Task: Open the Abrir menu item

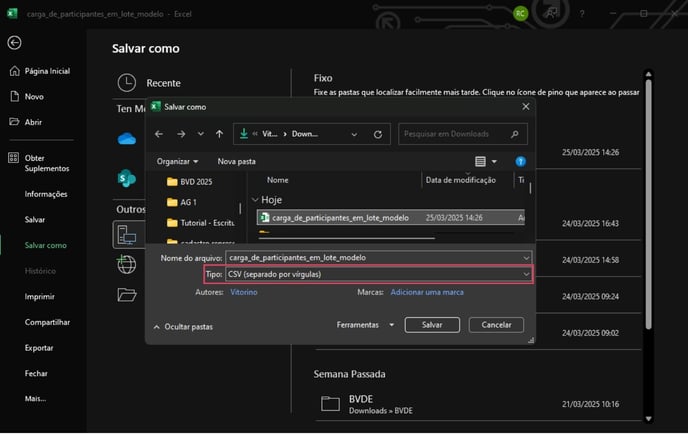Action: [x=26, y=122]
